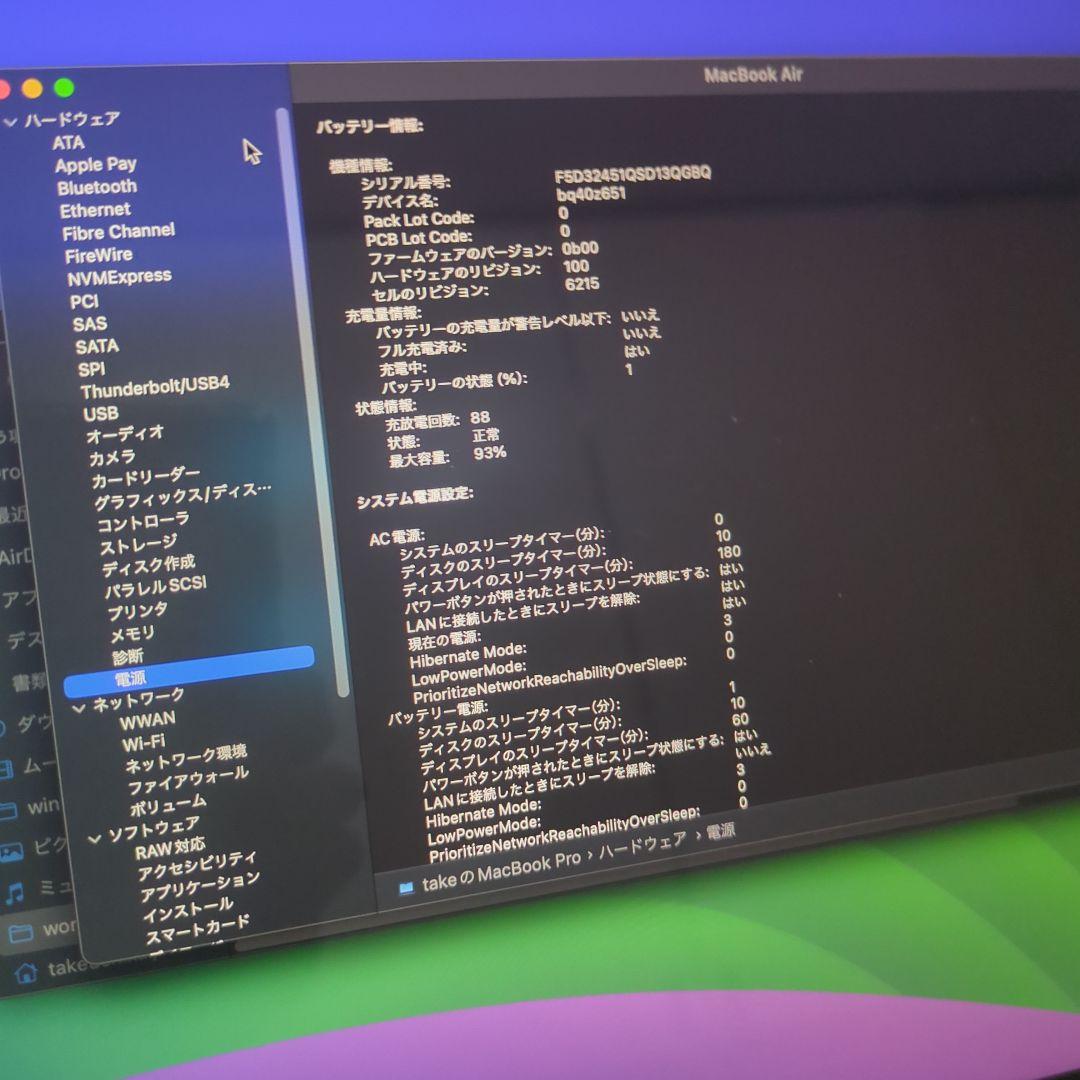Image resolution: width=1080 pixels, height=1080 pixels.
Task: Click the music note icon in Finder sidebar
Action: (x=15, y=891)
